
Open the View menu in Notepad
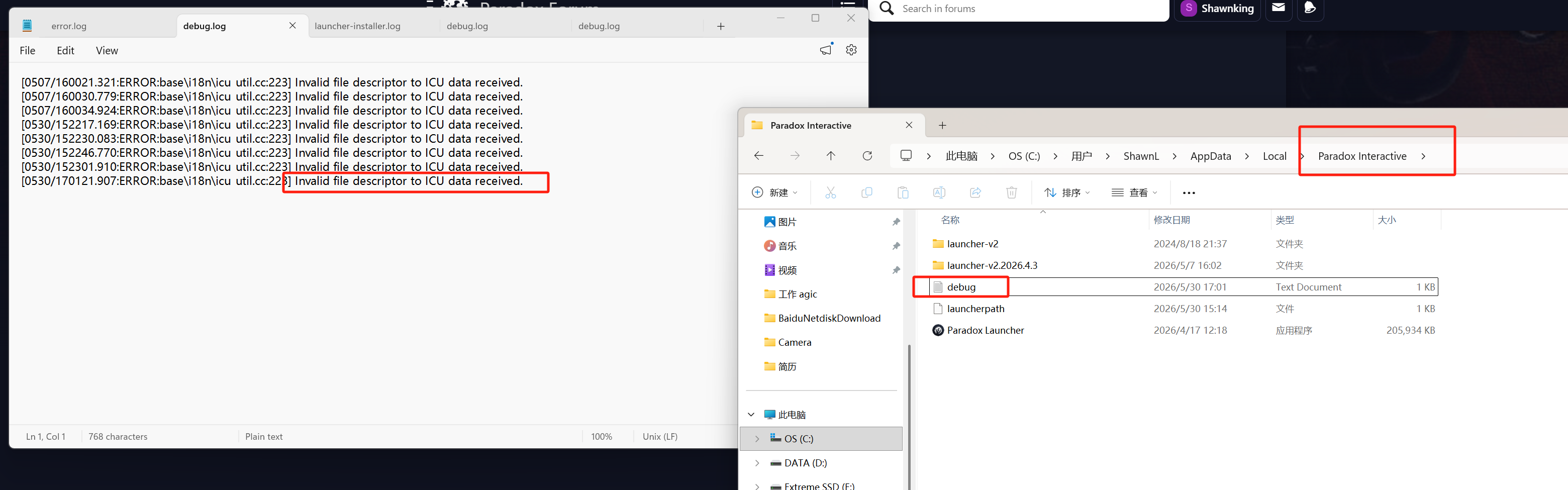click(x=107, y=51)
